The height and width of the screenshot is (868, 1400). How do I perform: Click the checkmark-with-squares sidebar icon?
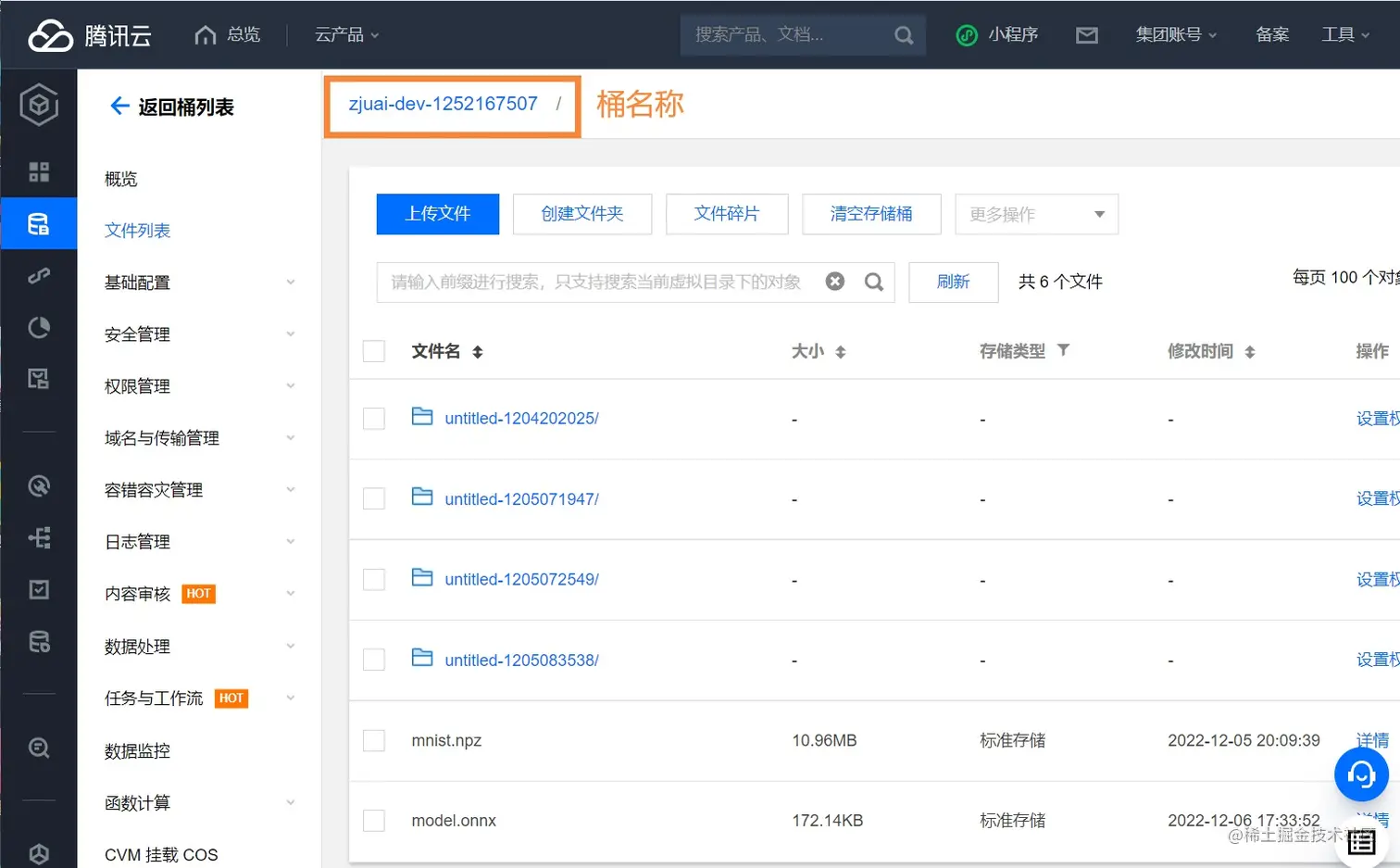click(x=39, y=378)
